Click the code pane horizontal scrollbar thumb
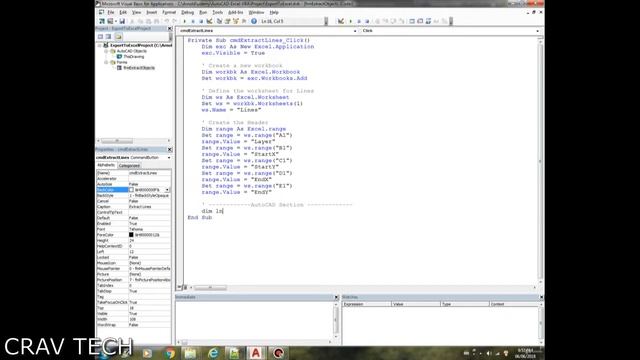 210,288
